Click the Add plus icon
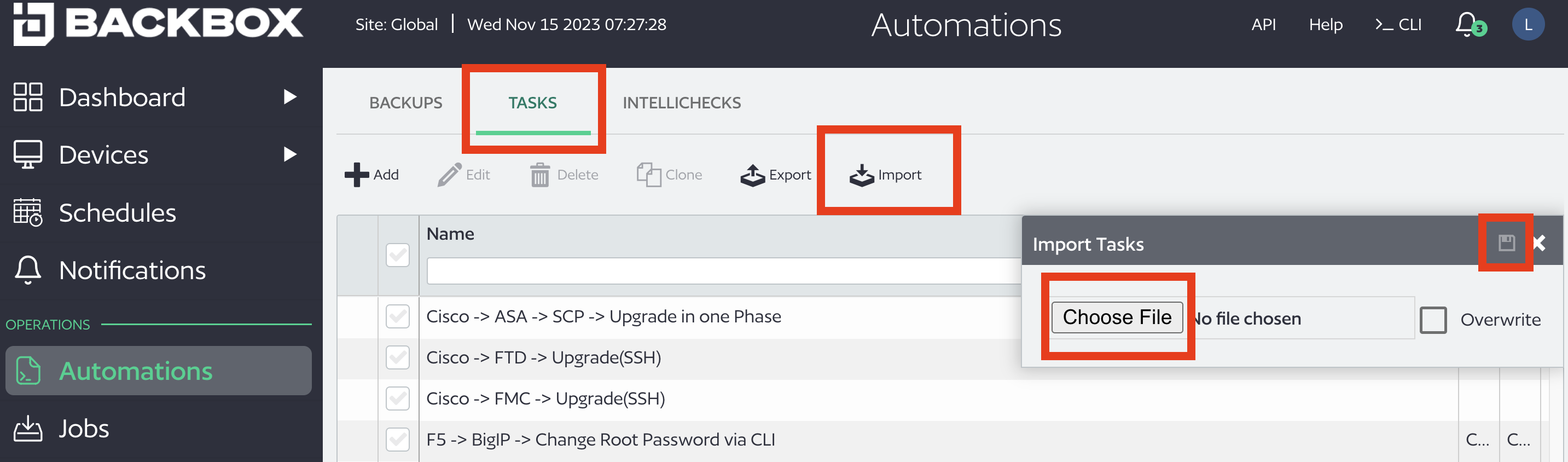1568x462 pixels. pos(356,175)
